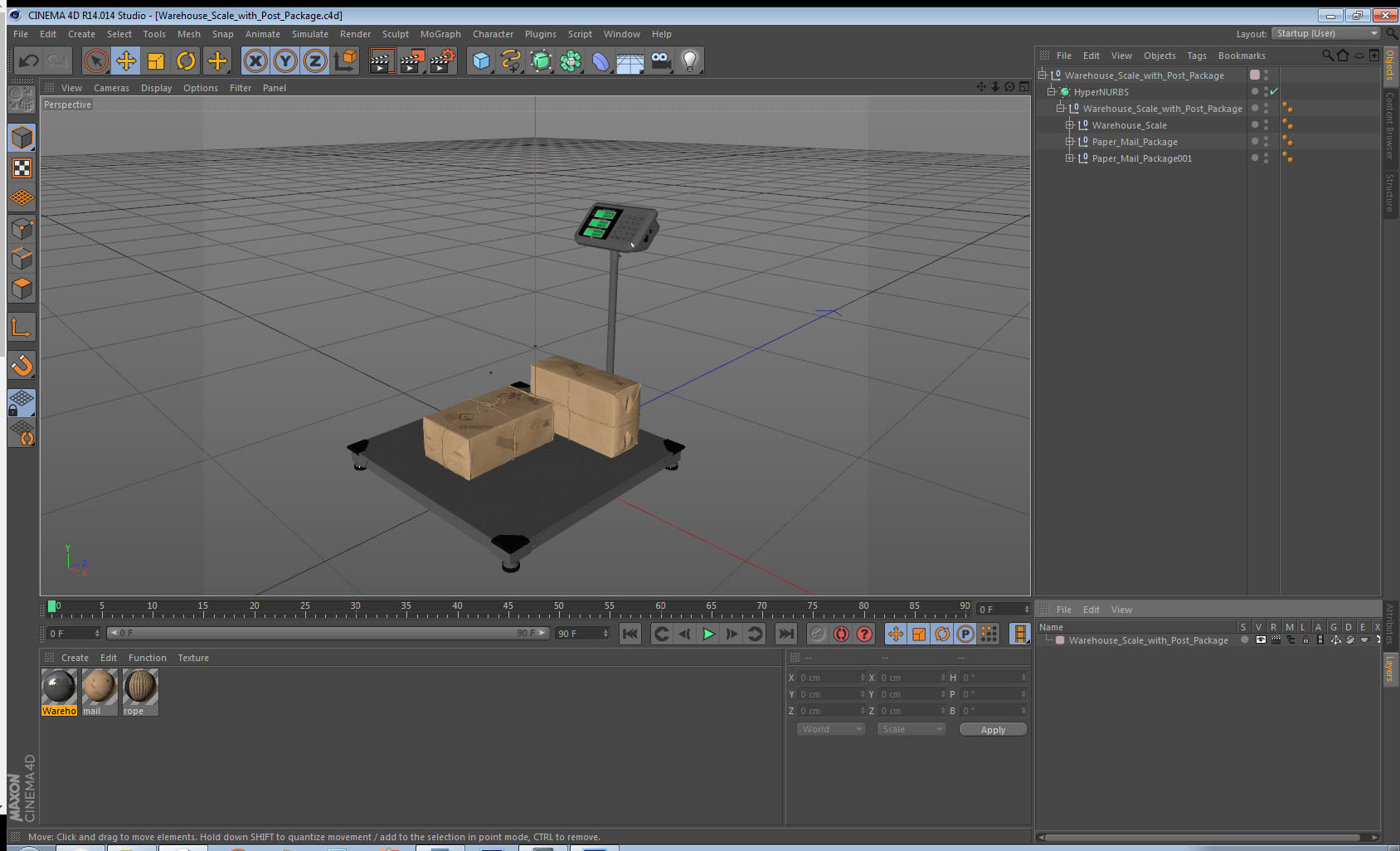
Task: Click frame 45 on the timeline ruler
Action: point(508,608)
